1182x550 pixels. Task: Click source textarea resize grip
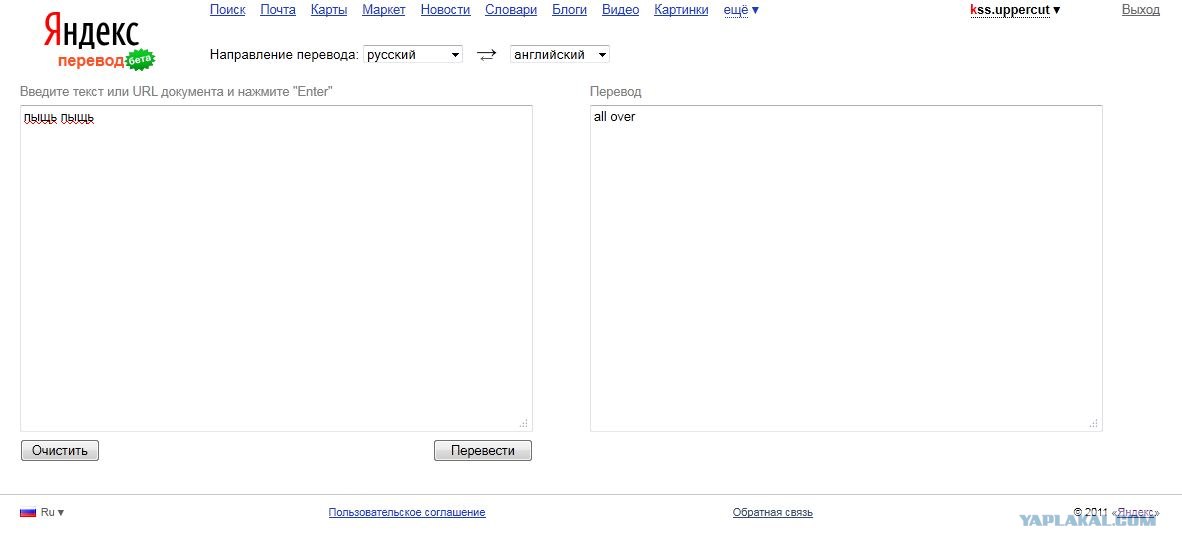[x=524, y=423]
